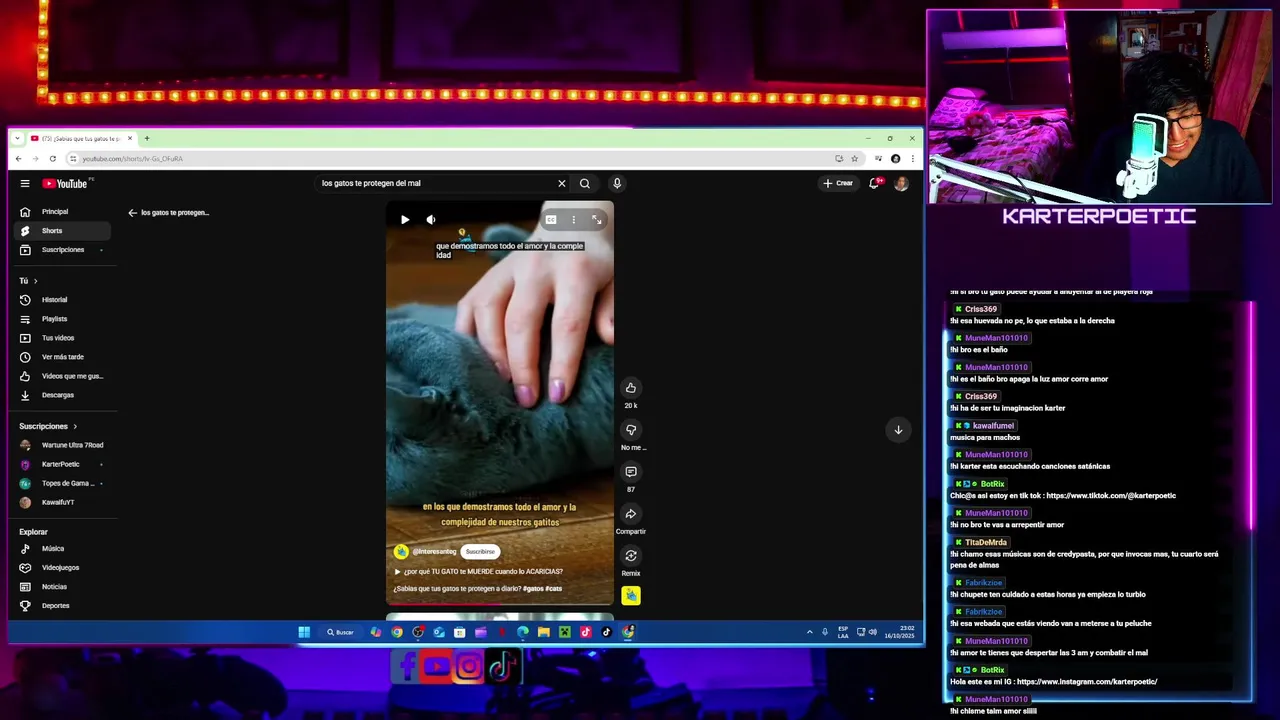Clear the search box with the X

pyautogui.click(x=562, y=183)
